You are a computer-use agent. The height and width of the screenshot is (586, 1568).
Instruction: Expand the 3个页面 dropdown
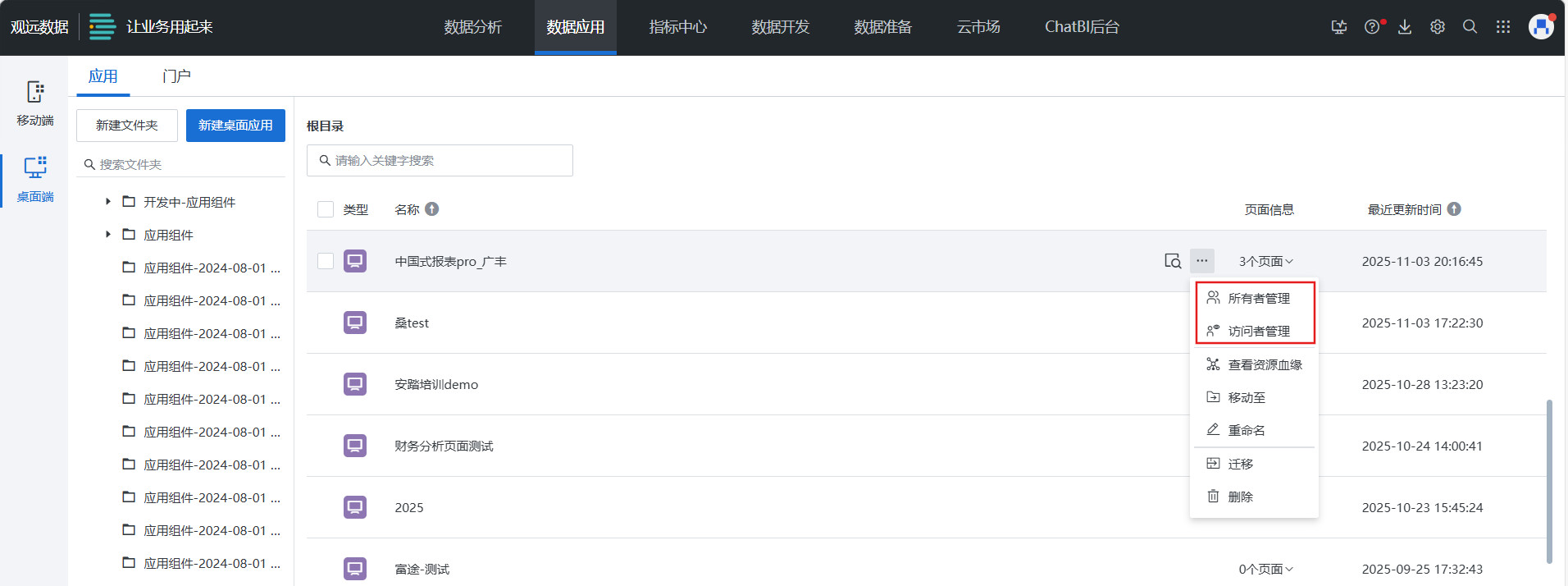[x=1265, y=261]
